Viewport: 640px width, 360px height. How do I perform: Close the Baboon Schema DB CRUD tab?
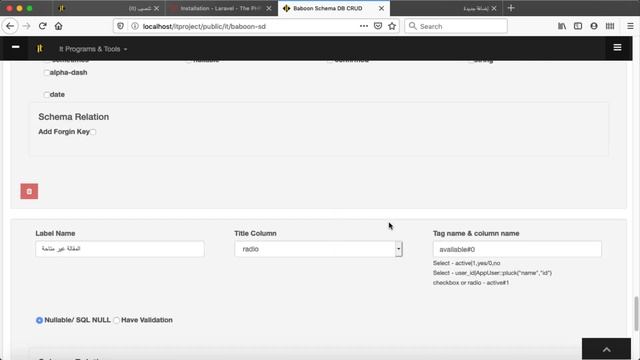(381, 8)
